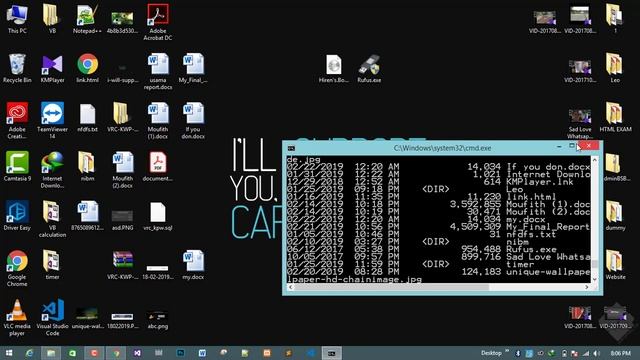The width and height of the screenshot is (640, 360).
Task: Open Word from taskbar
Action: pos(202,353)
